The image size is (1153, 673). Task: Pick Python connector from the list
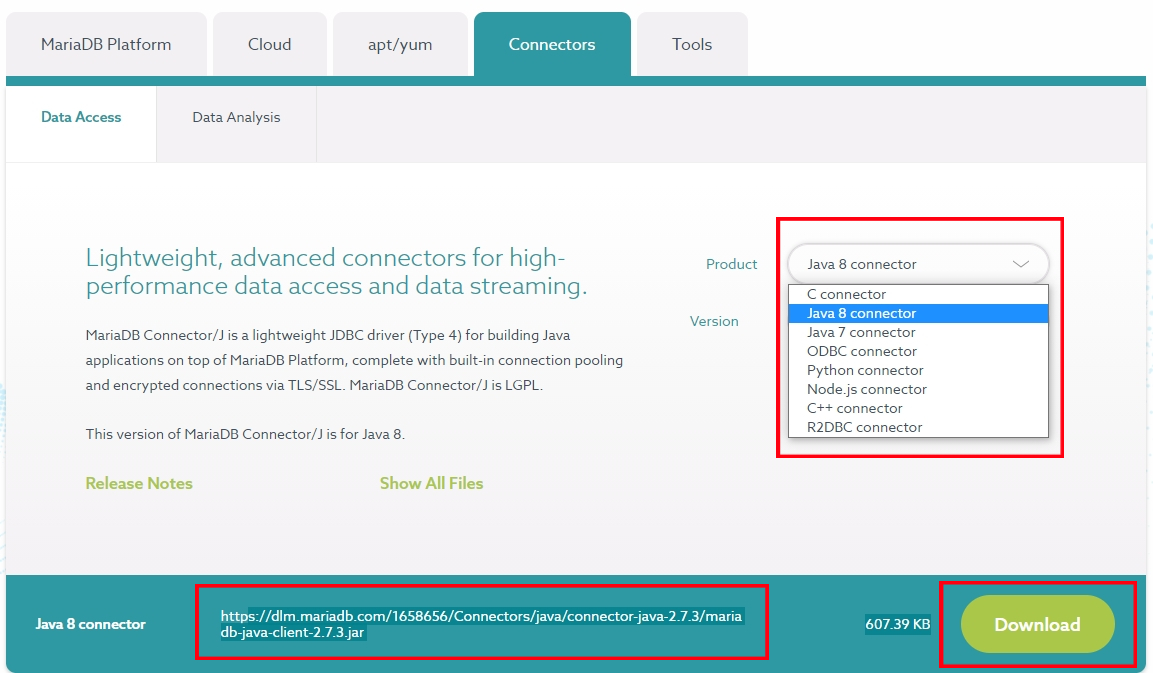tap(918, 371)
